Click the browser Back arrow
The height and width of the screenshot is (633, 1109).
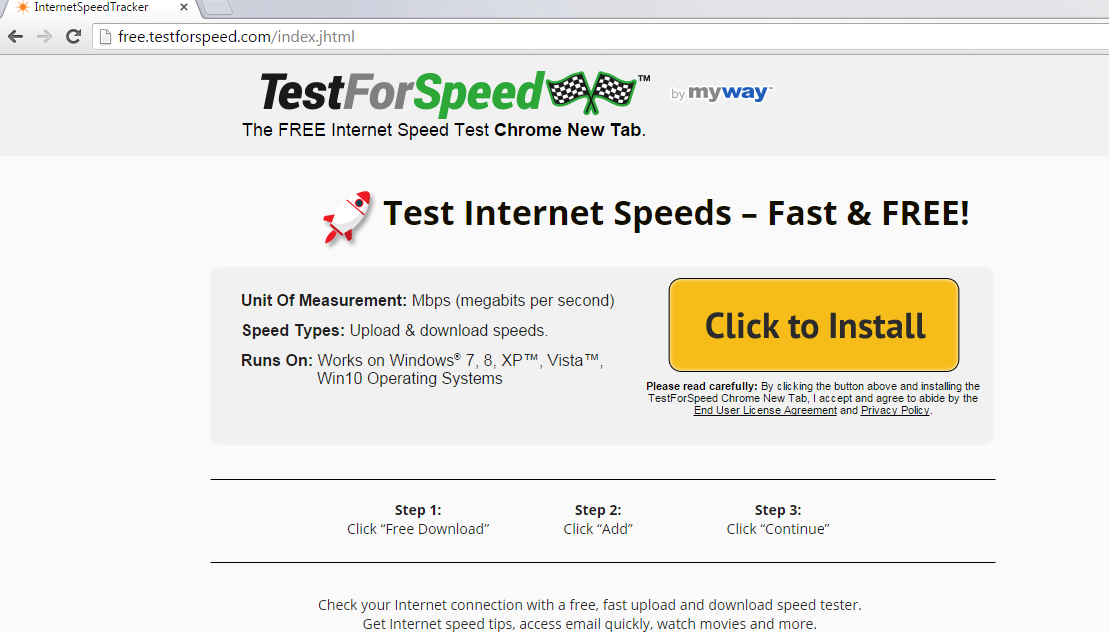(x=16, y=36)
